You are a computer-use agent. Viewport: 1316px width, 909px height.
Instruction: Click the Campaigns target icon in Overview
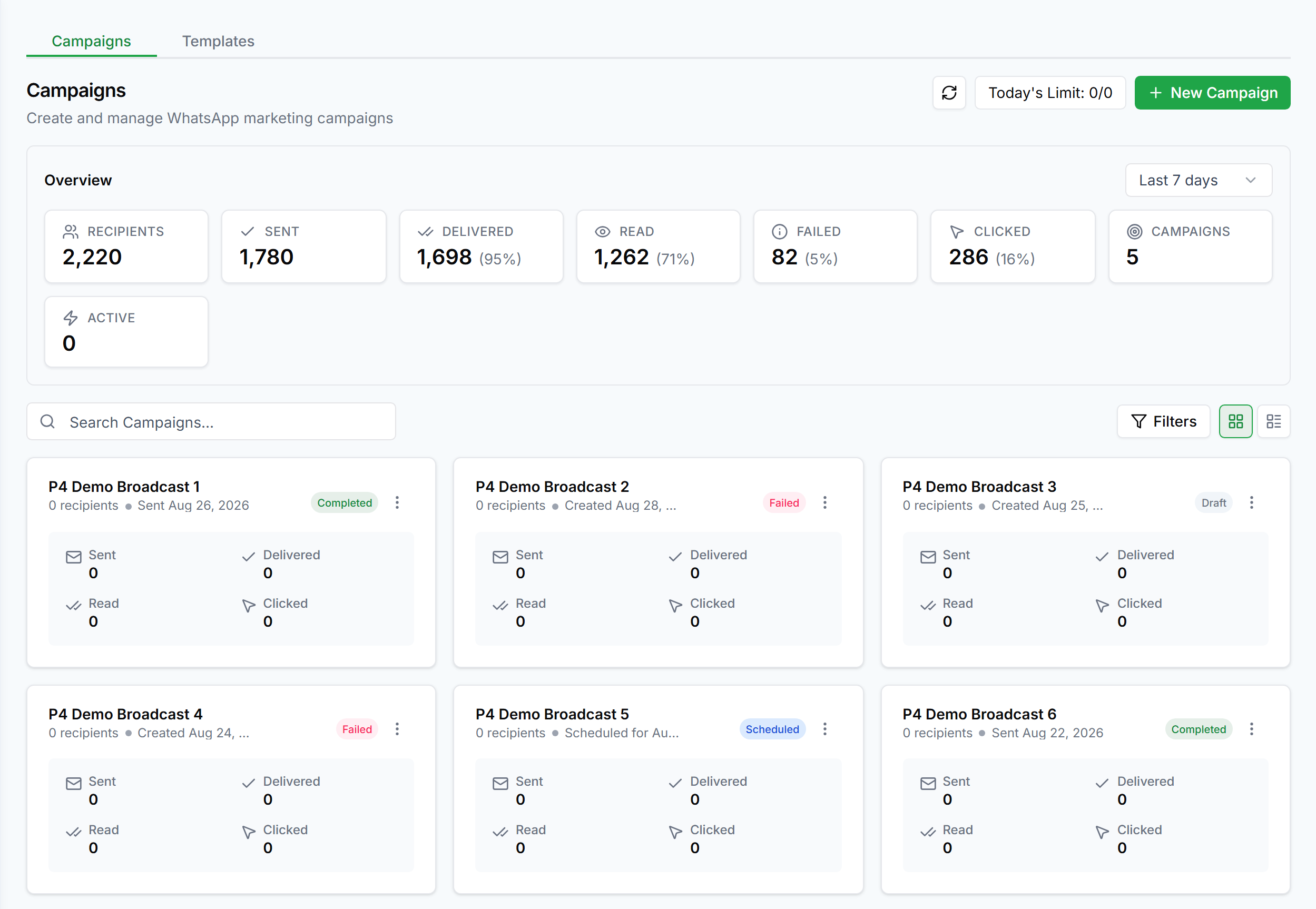(1134, 231)
